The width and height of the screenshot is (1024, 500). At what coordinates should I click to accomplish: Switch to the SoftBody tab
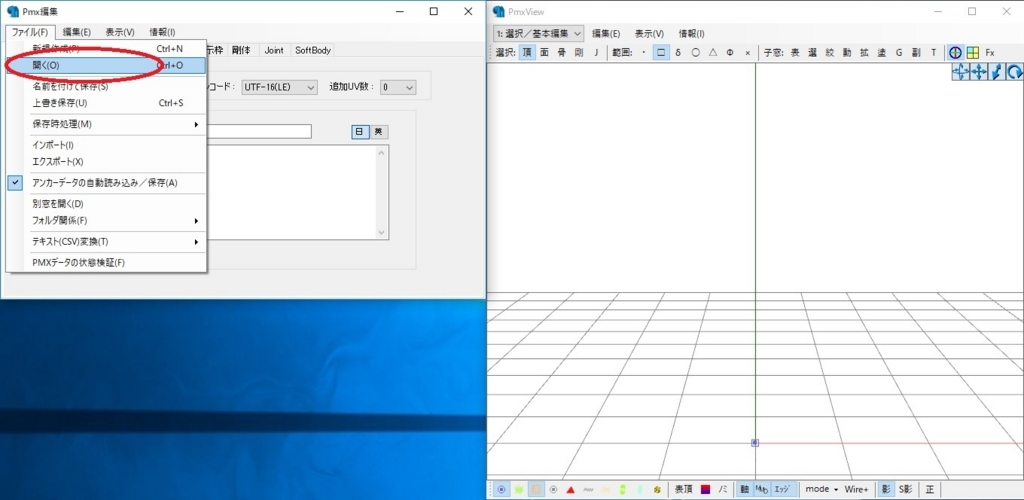[x=313, y=50]
